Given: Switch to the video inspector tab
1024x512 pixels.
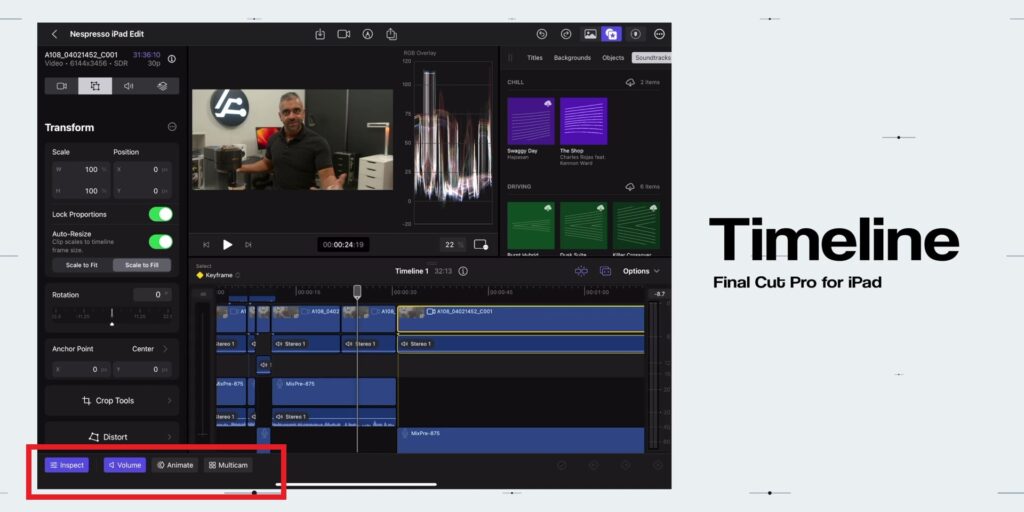Looking at the screenshot, I should 62,86.
